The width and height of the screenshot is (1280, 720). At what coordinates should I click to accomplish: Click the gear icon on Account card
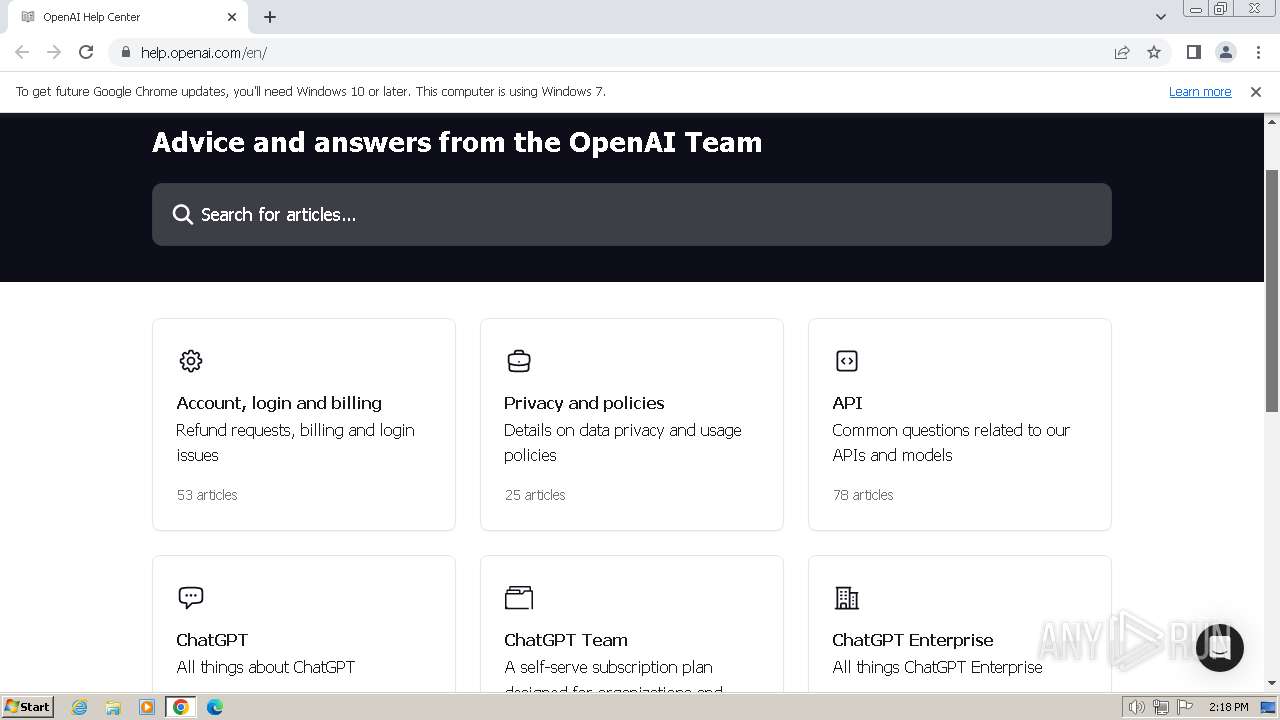190,361
